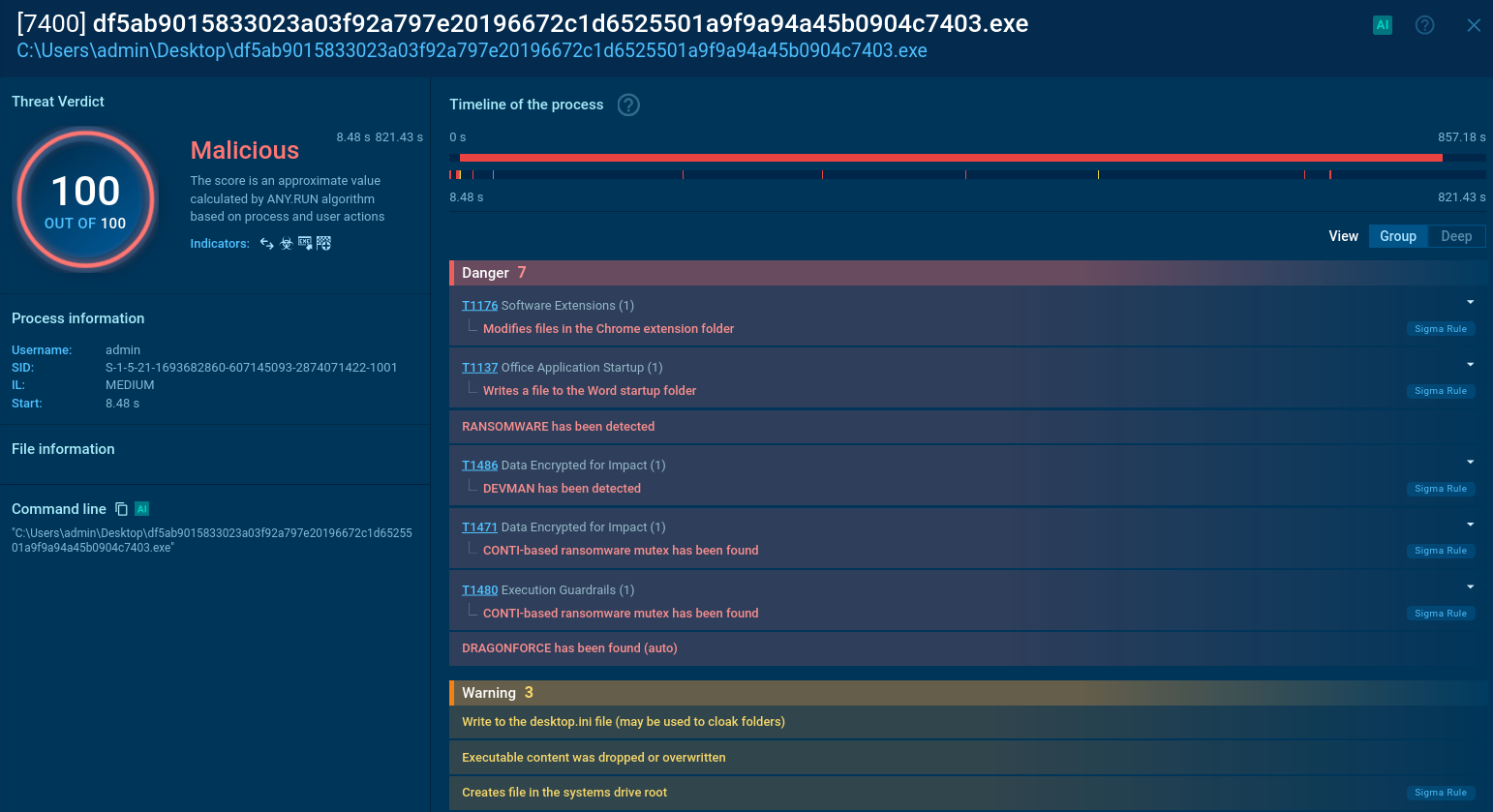Expand the File information section

click(x=63, y=449)
